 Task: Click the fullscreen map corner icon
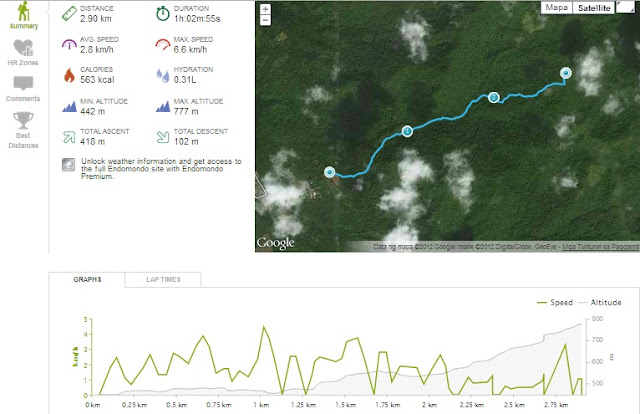coord(625,7)
